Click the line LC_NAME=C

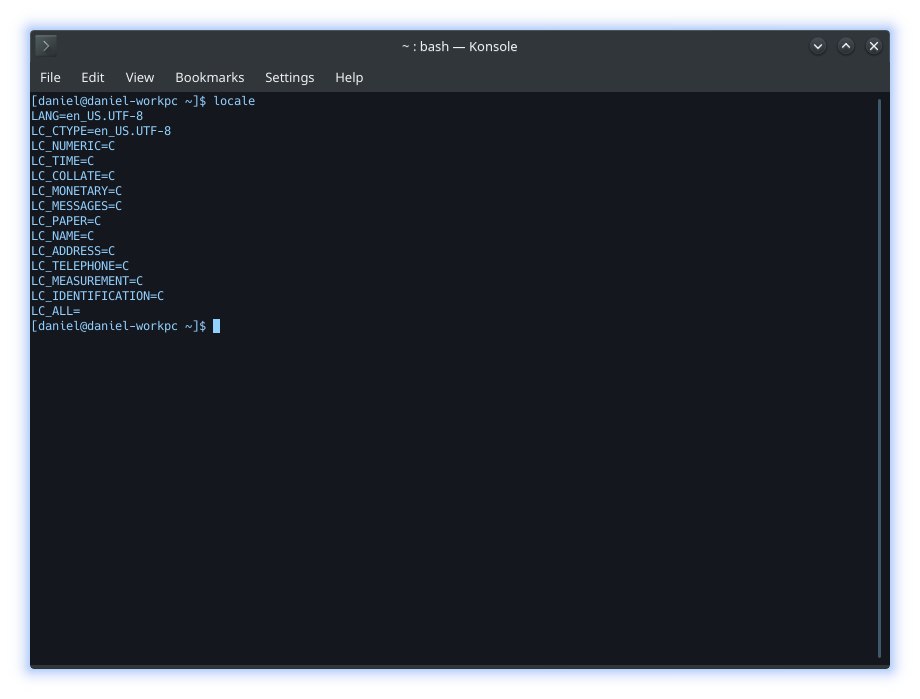[x=62, y=236]
